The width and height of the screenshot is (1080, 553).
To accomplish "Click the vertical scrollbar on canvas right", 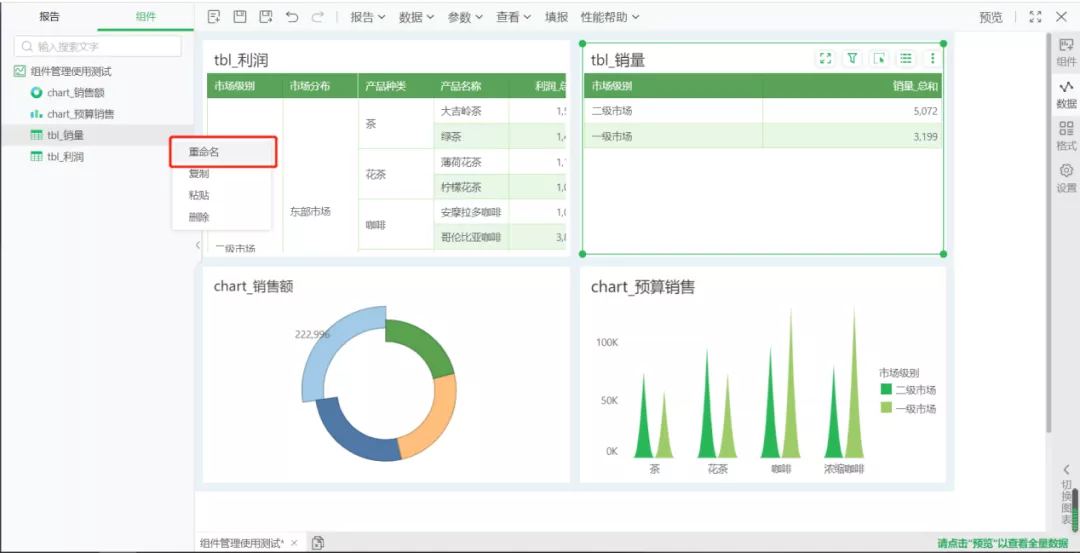I will tap(1049, 232).
